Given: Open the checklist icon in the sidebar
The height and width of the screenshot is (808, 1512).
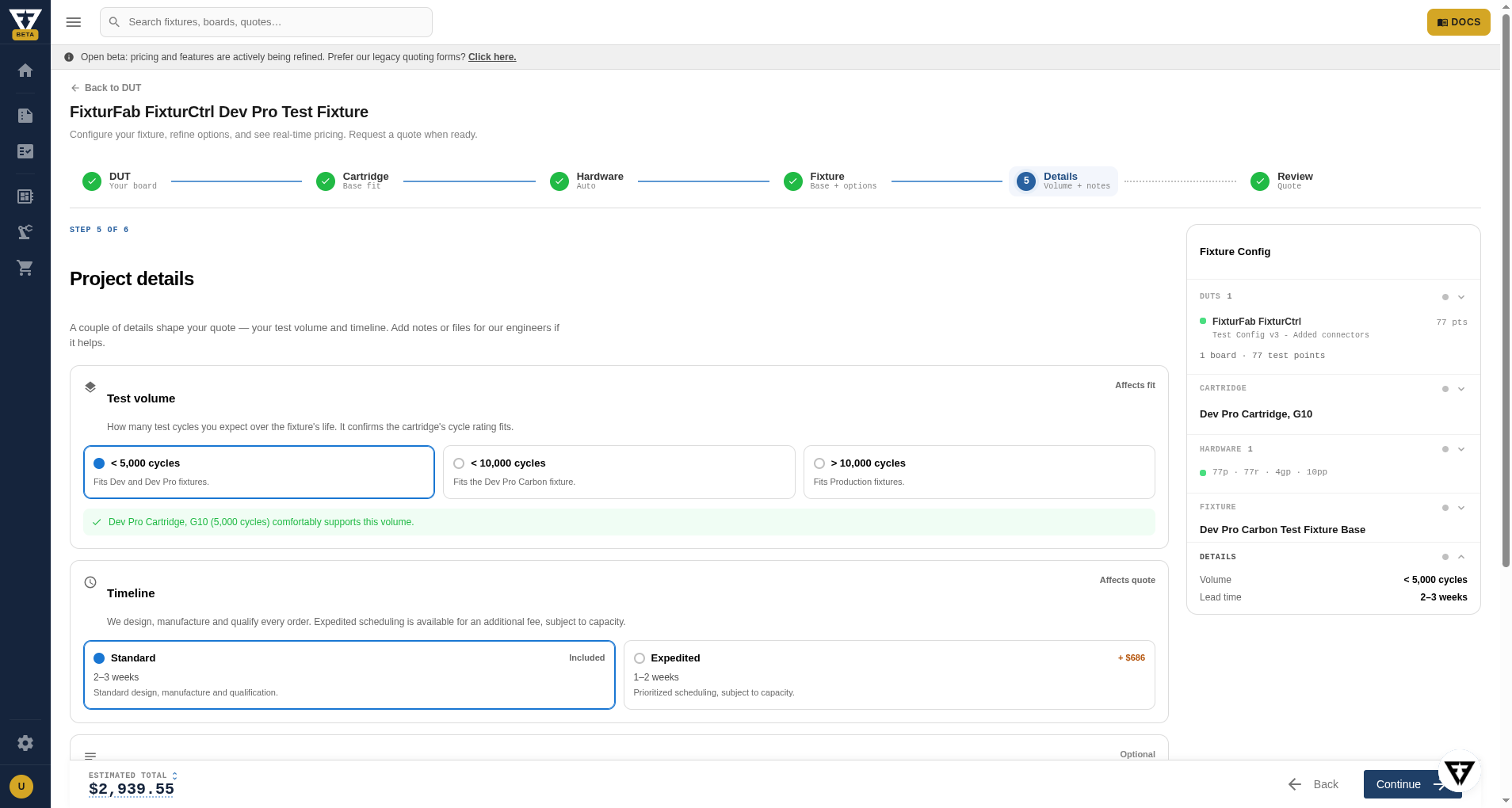Looking at the screenshot, I should pos(25,151).
